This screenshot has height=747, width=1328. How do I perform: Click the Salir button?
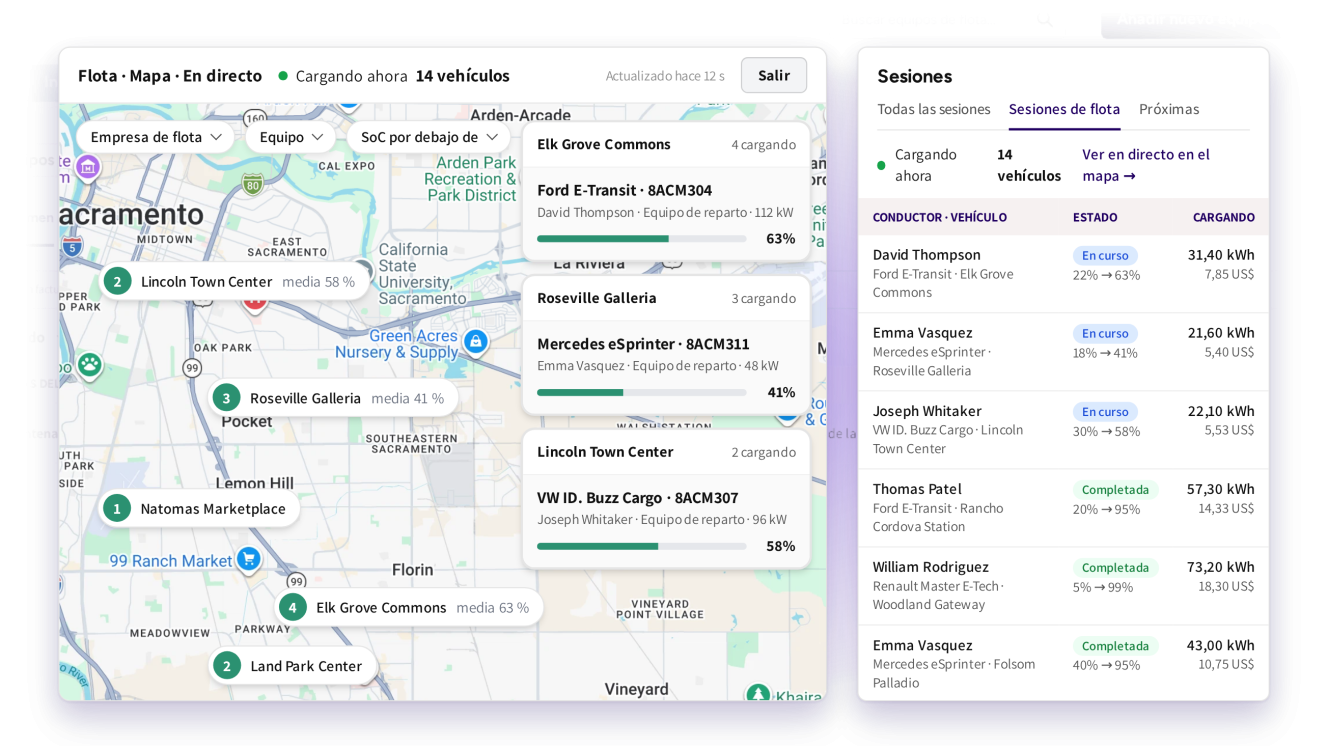(774, 75)
